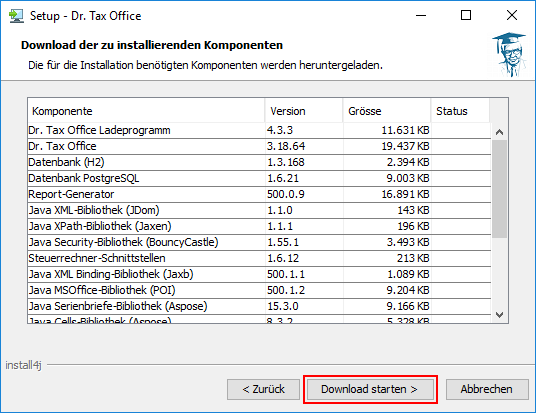Click the 19.437 KB size cell

(387, 146)
